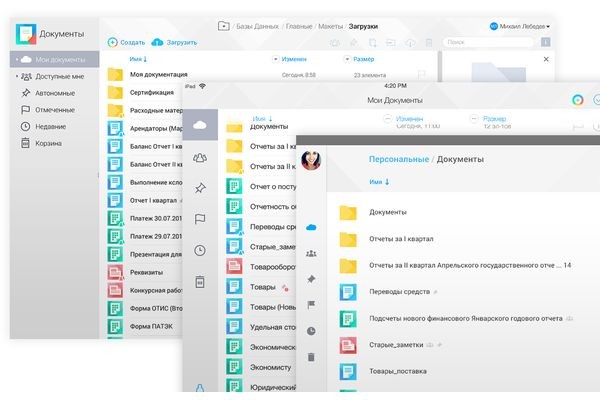Open Товары document in the iPad list

[x=262, y=287]
